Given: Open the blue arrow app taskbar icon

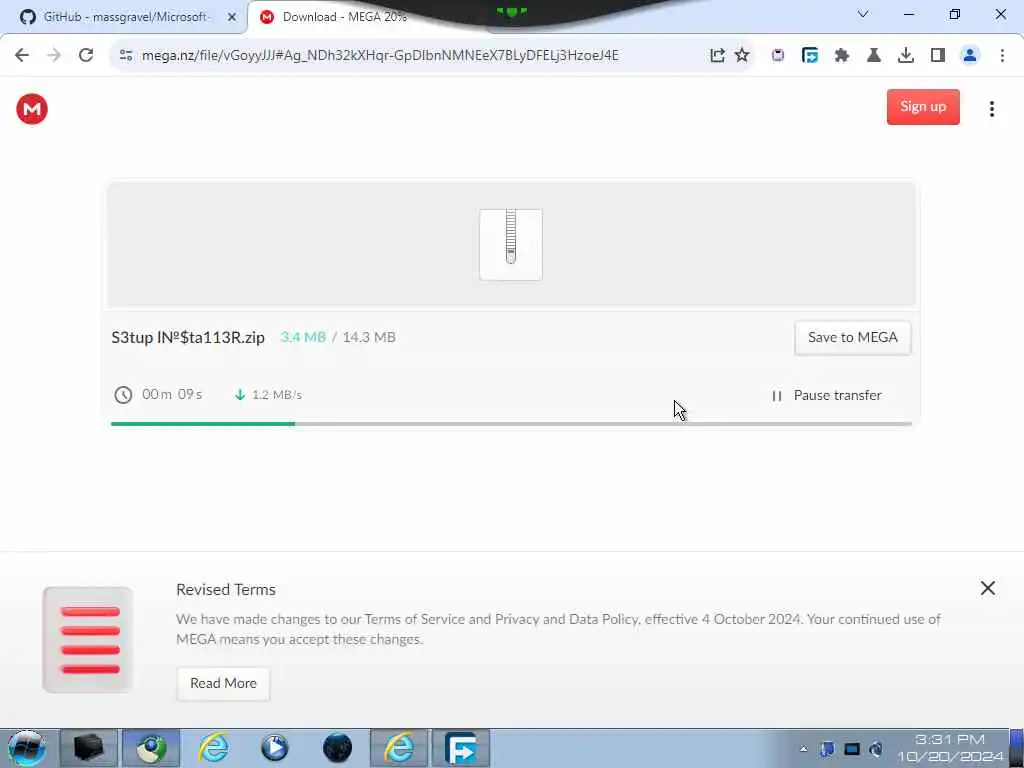Looking at the screenshot, I should coord(461,748).
